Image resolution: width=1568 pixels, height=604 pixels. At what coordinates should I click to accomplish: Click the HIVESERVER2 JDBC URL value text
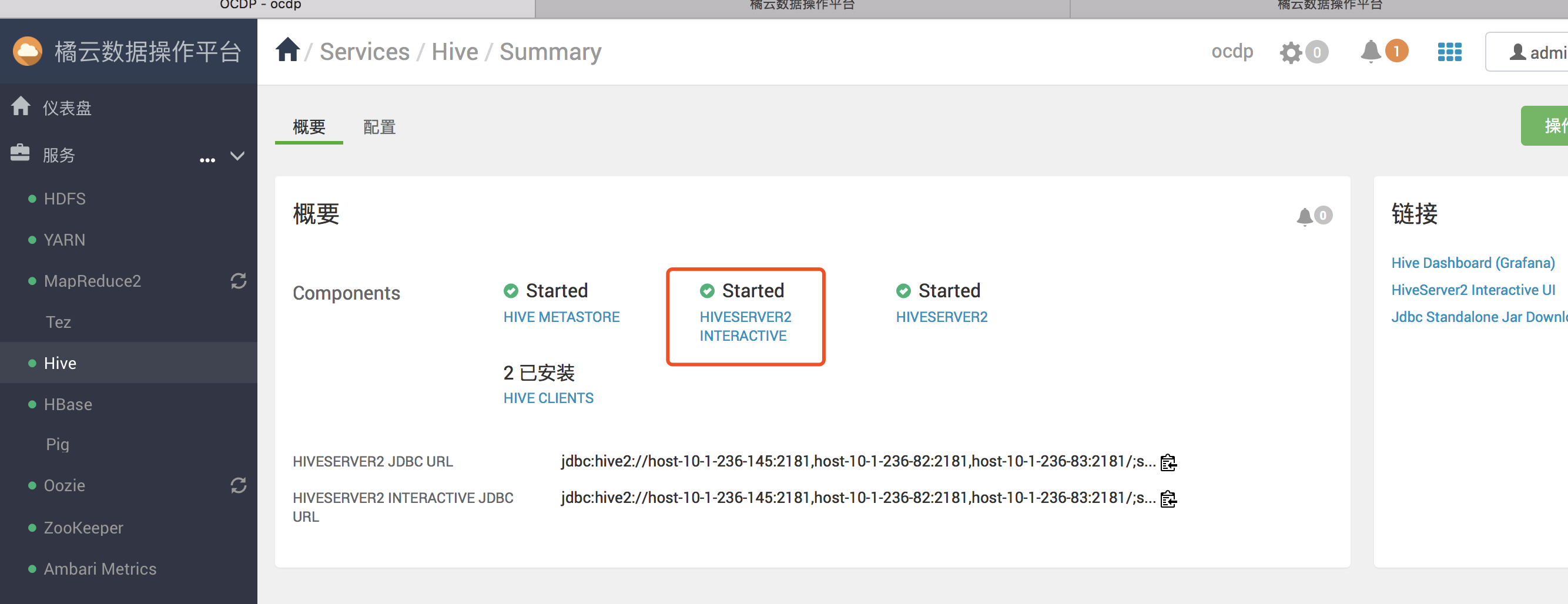pyautogui.click(x=857, y=462)
